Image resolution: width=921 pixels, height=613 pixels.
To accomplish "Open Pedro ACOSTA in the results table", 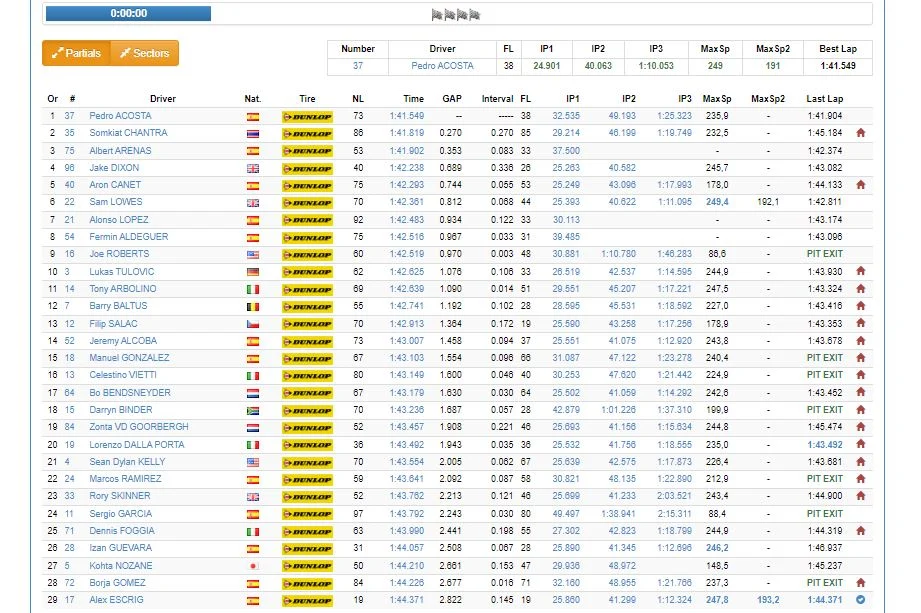I will [120, 116].
